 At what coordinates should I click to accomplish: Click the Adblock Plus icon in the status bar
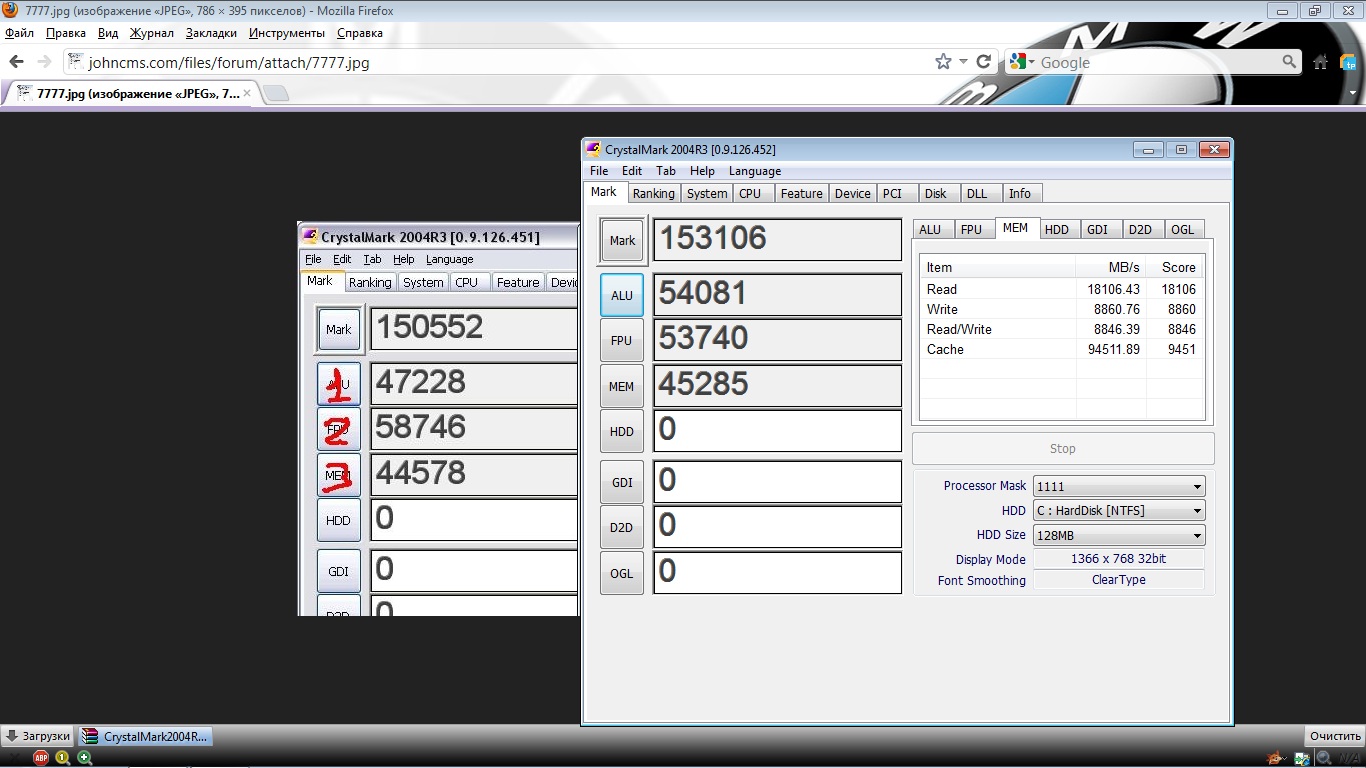point(41,758)
